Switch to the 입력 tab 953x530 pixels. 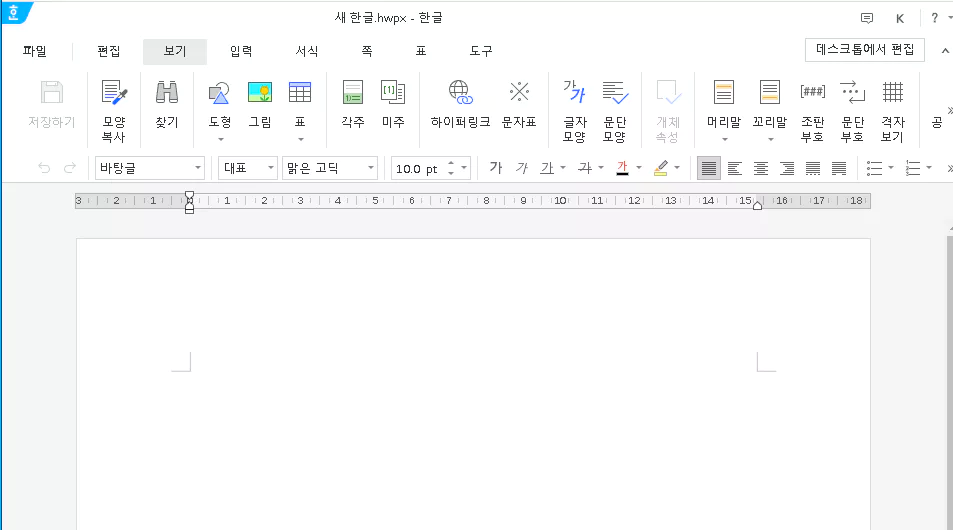pyautogui.click(x=241, y=52)
